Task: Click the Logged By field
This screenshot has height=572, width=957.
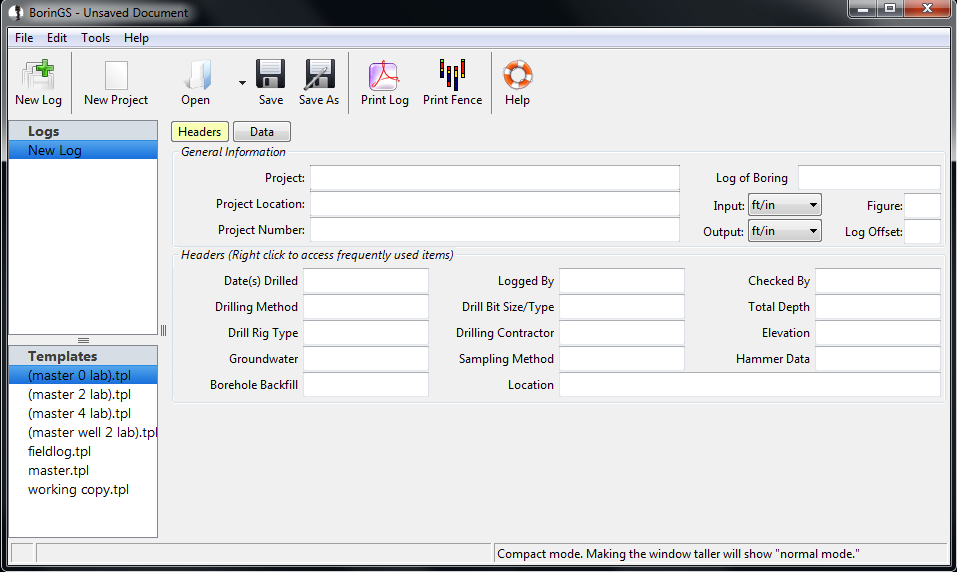Action: (x=622, y=281)
